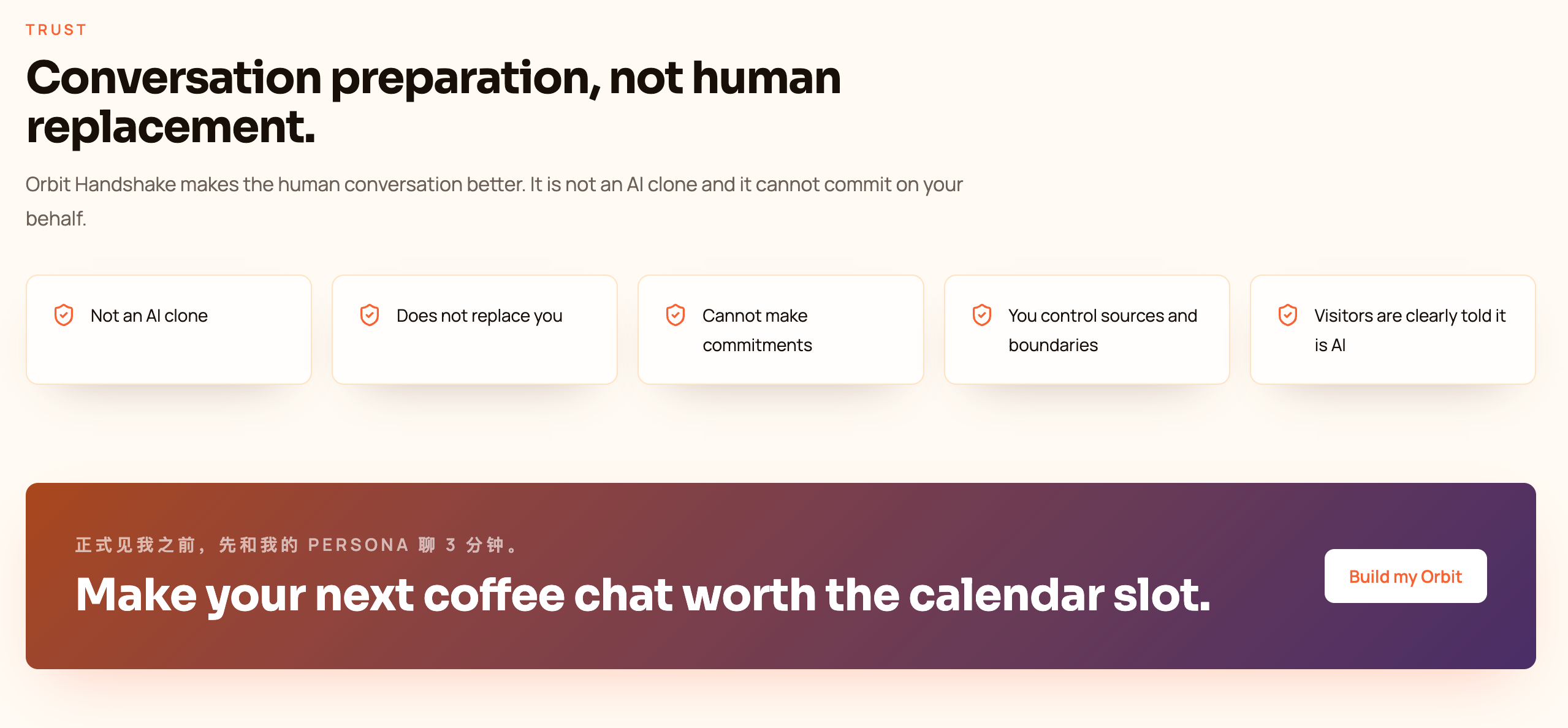The width and height of the screenshot is (1568, 728).
Task: Click the Visitors are clearly told it is AI text
Action: pos(1410,330)
